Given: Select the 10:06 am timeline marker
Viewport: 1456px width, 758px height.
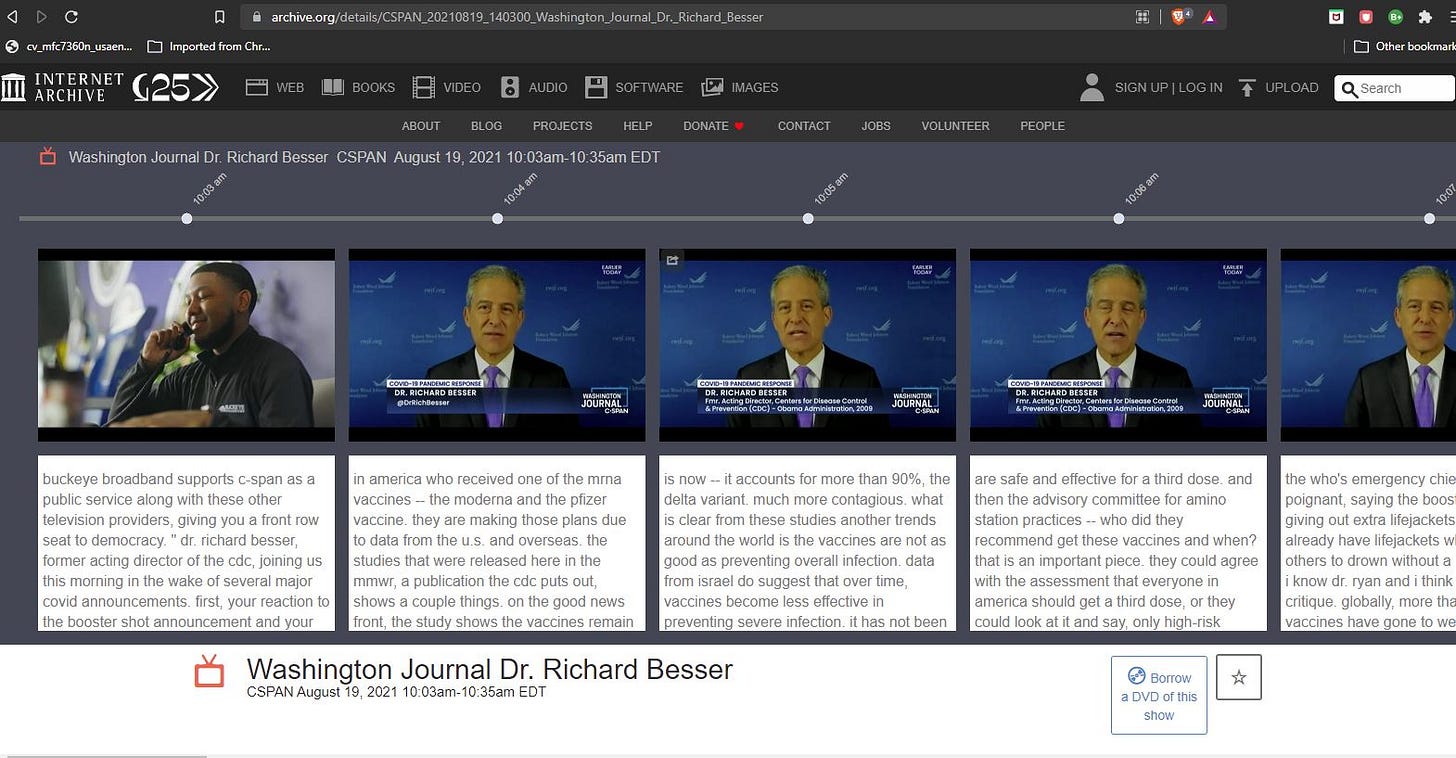Looking at the screenshot, I should (1119, 218).
